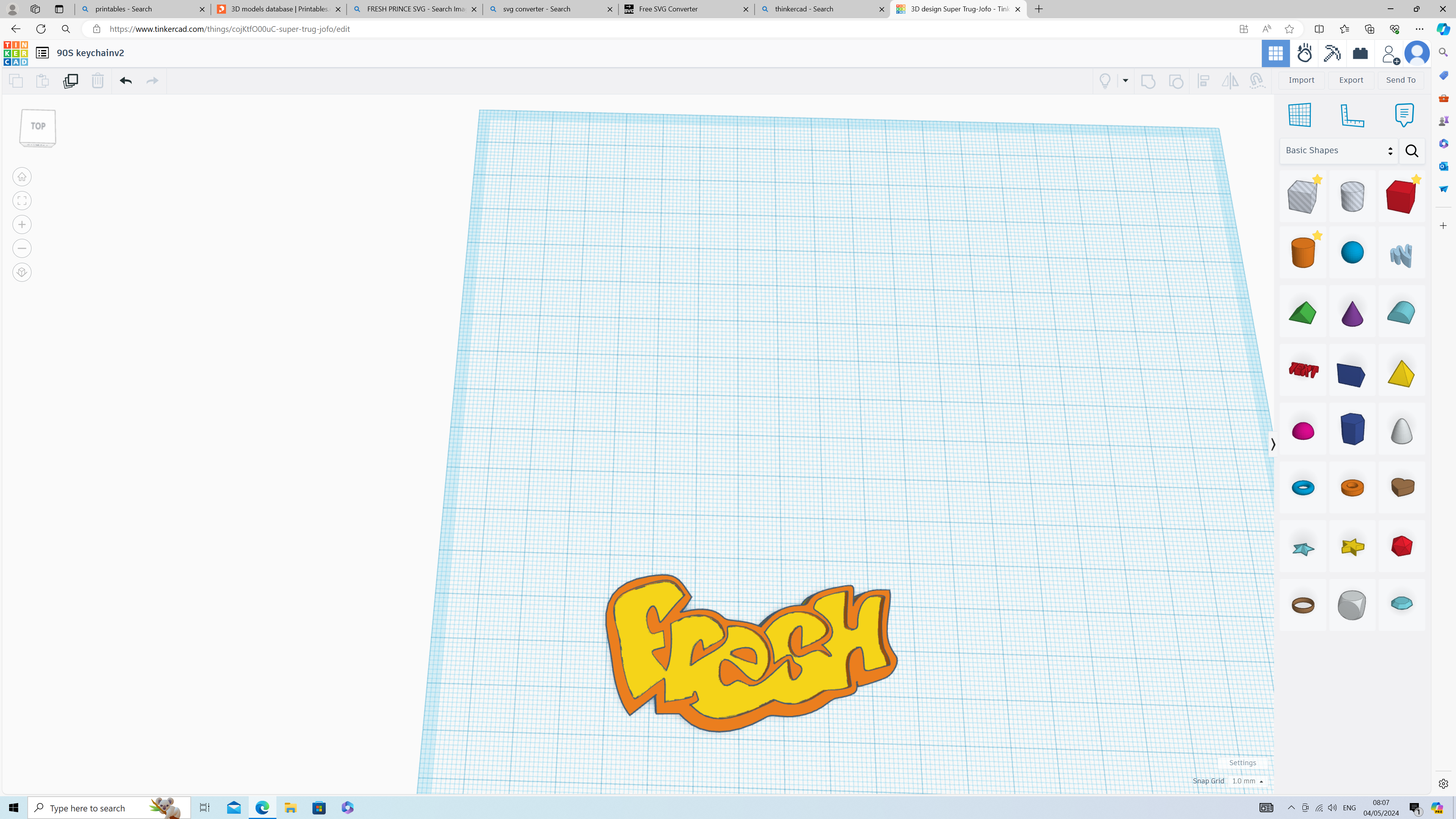Click the Align tool
The height and width of the screenshot is (819, 1456).
[x=1203, y=80]
